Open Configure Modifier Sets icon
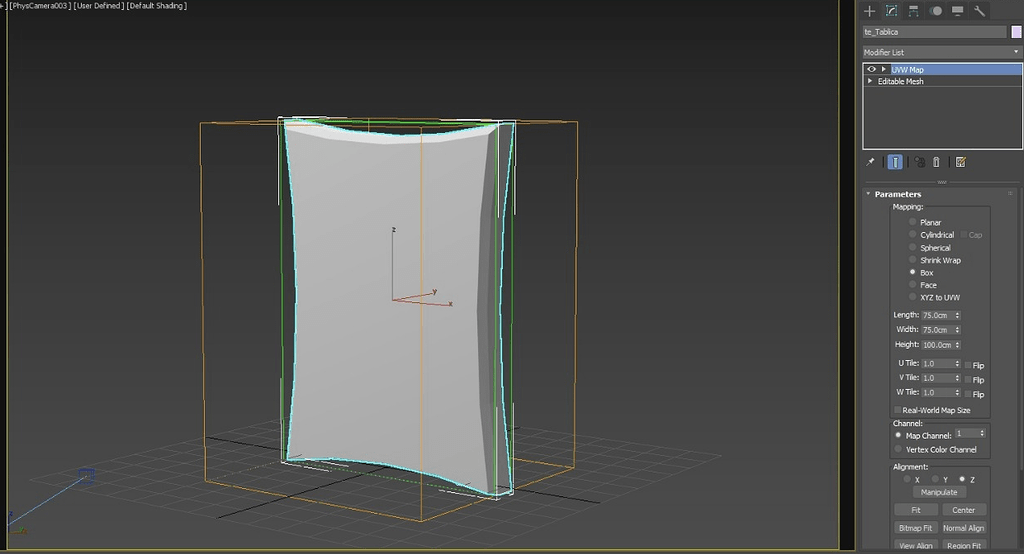Screen dimensions: 1024x554 tap(960, 162)
